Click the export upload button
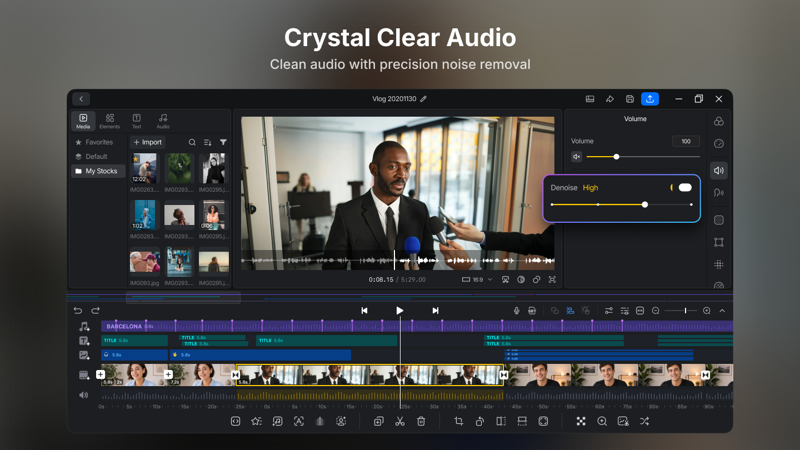The width and height of the screenshot is (800, 450). pyautogui.click(x=649, y=99)
